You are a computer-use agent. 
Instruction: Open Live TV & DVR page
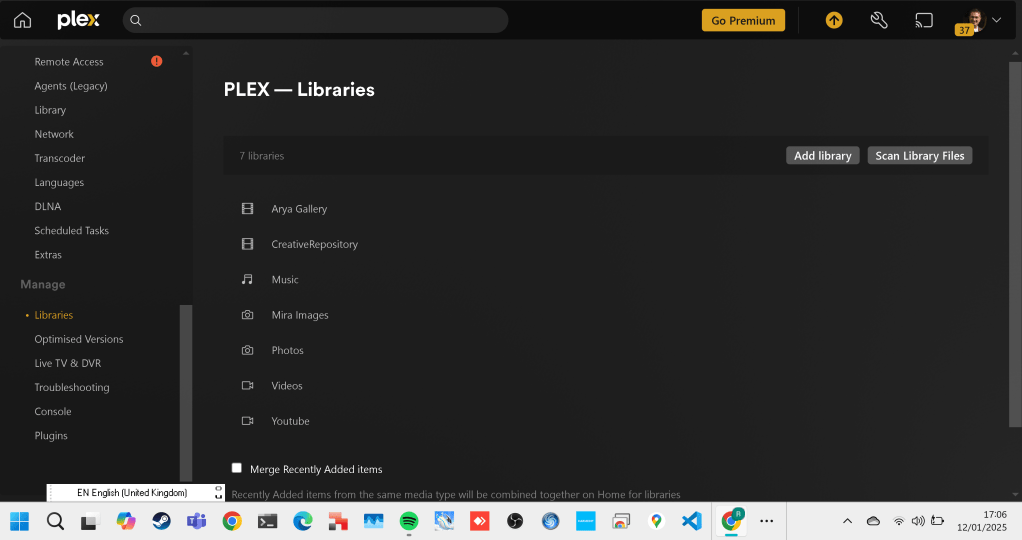click(68, 363)
